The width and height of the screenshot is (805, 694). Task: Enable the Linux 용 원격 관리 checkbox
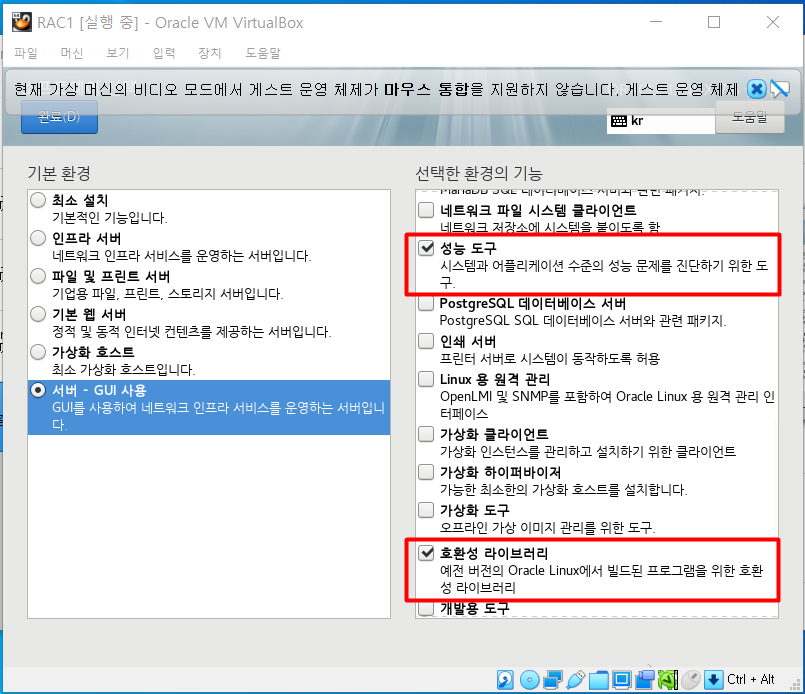426,379
